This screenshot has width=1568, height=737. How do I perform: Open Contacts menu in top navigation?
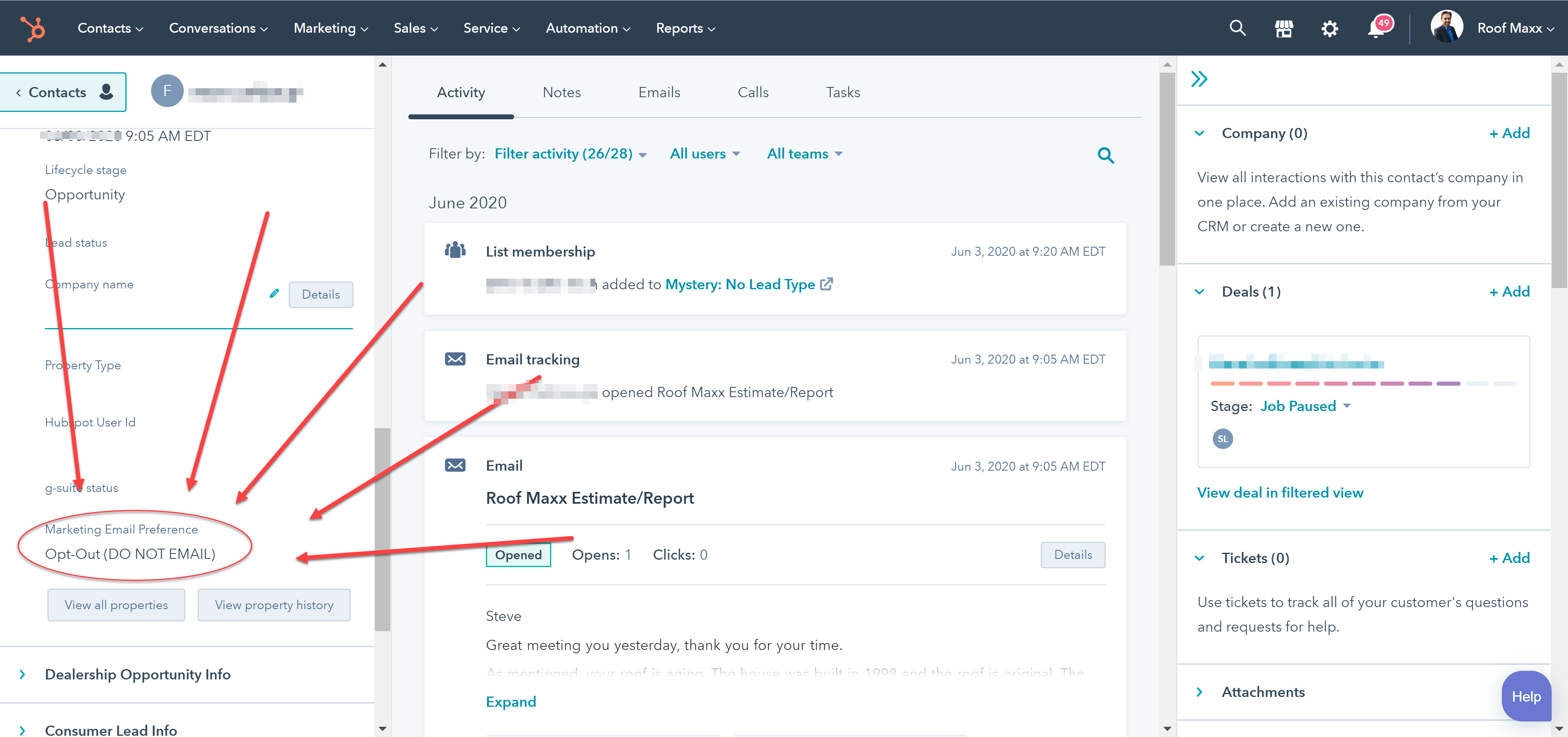point(110,28)
